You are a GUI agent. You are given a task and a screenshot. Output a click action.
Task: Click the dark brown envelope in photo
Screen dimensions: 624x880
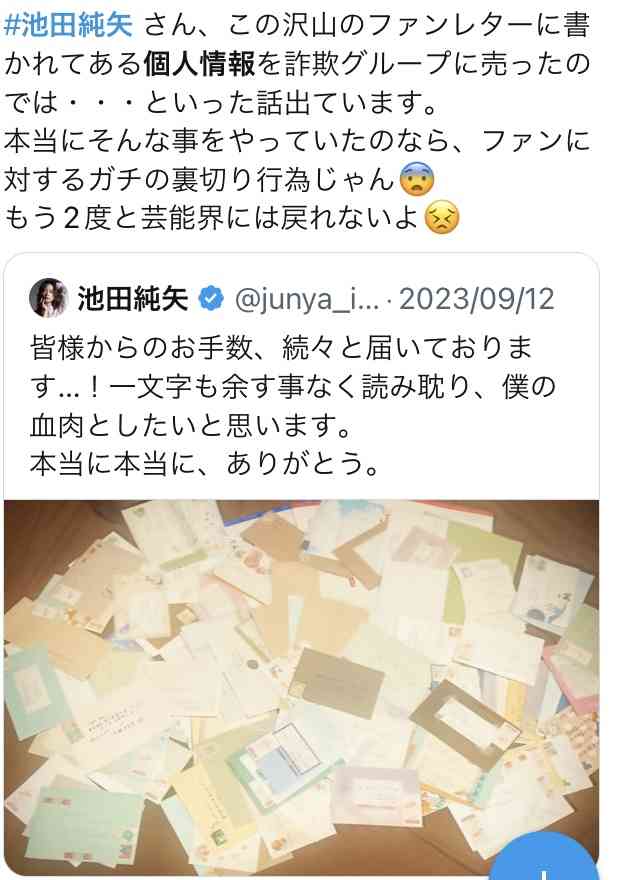(x=337, y=684)
